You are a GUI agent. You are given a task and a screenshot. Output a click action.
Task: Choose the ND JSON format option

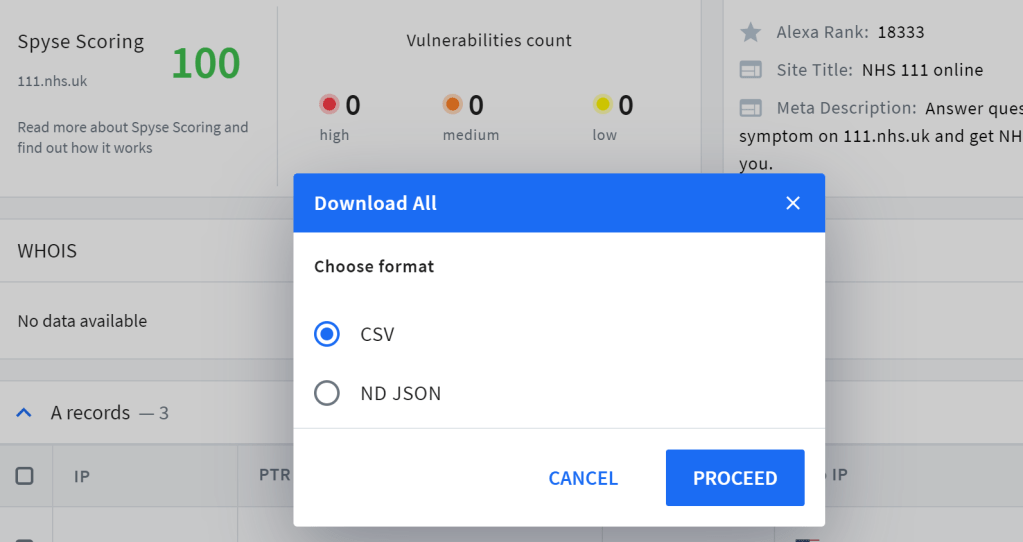pos(327,393)
